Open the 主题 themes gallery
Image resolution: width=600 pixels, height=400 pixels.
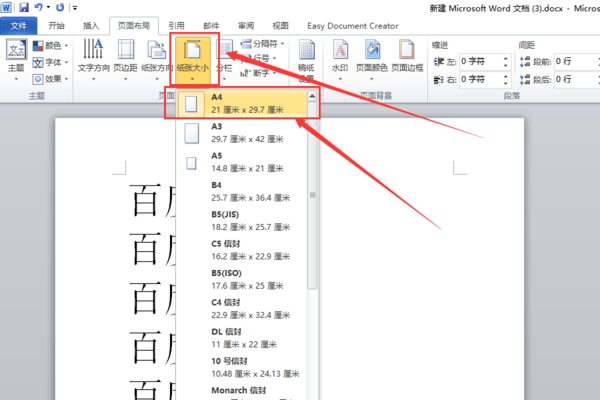[16, 59]
